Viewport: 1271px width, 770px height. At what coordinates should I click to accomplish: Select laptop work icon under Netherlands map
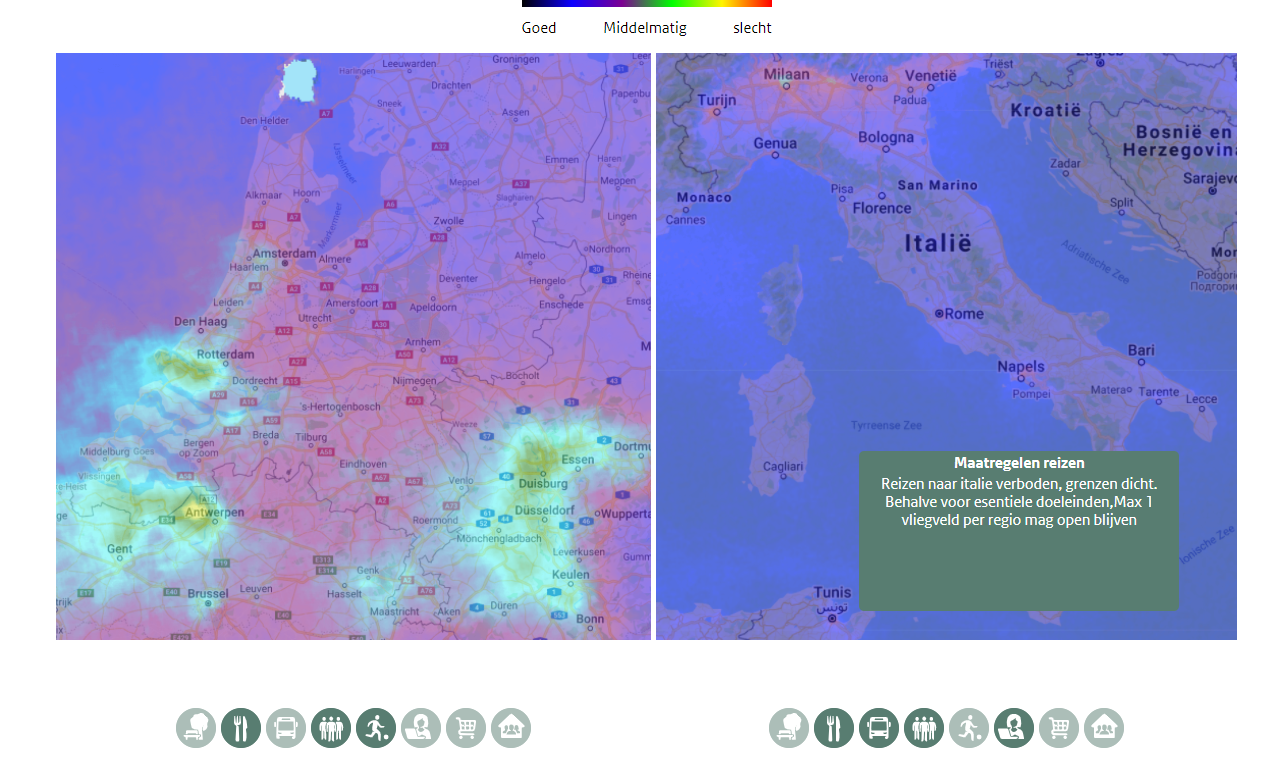point(421,728)
